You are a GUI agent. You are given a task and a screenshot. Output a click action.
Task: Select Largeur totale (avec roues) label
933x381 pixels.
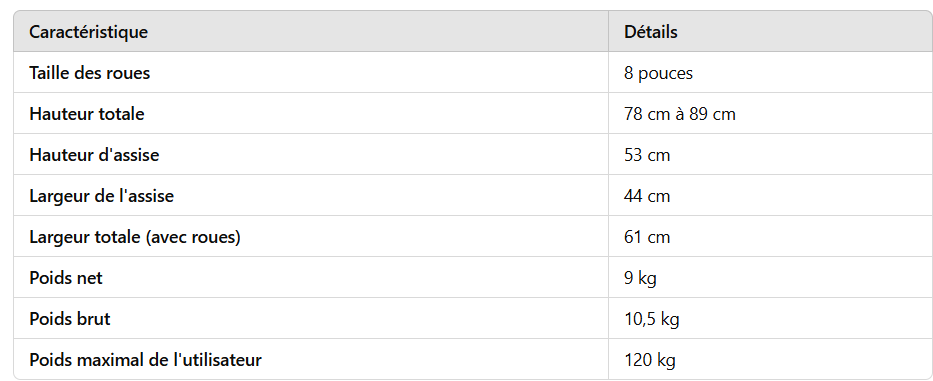134,237
